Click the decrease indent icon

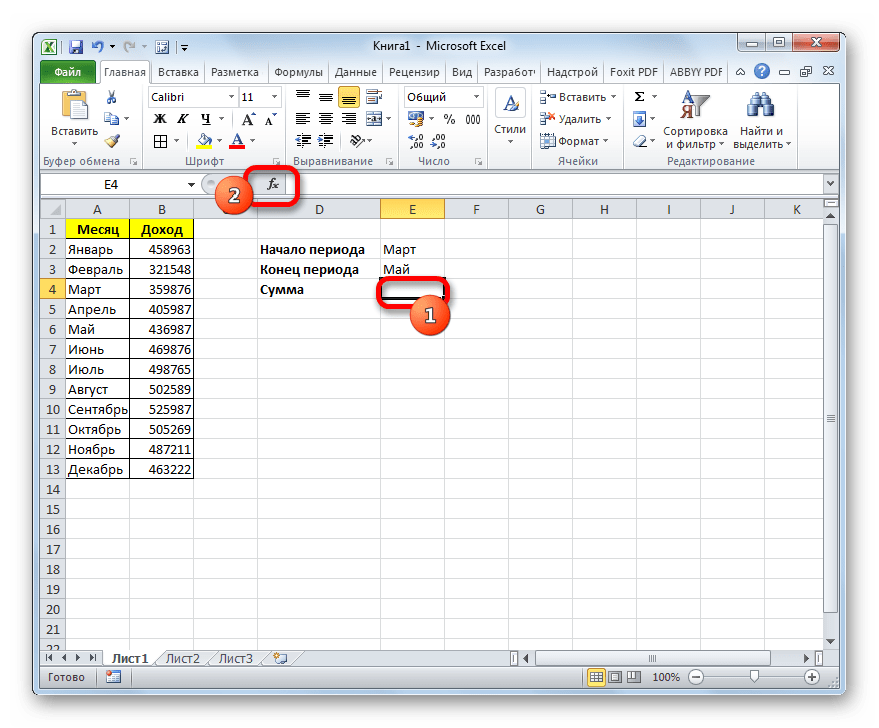tap(303, 141)
